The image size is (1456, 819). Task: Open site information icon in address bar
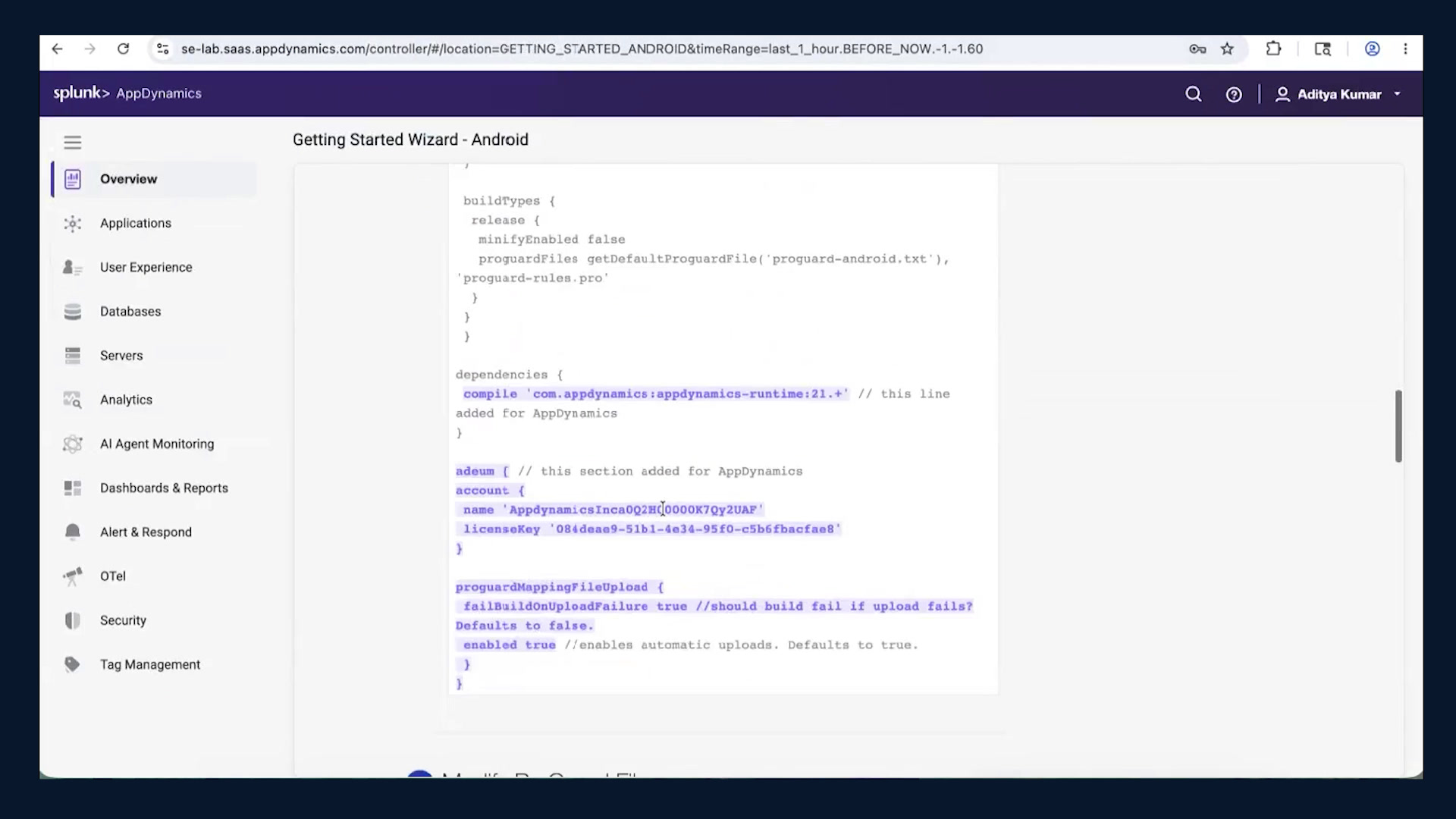tap(162, 49)
